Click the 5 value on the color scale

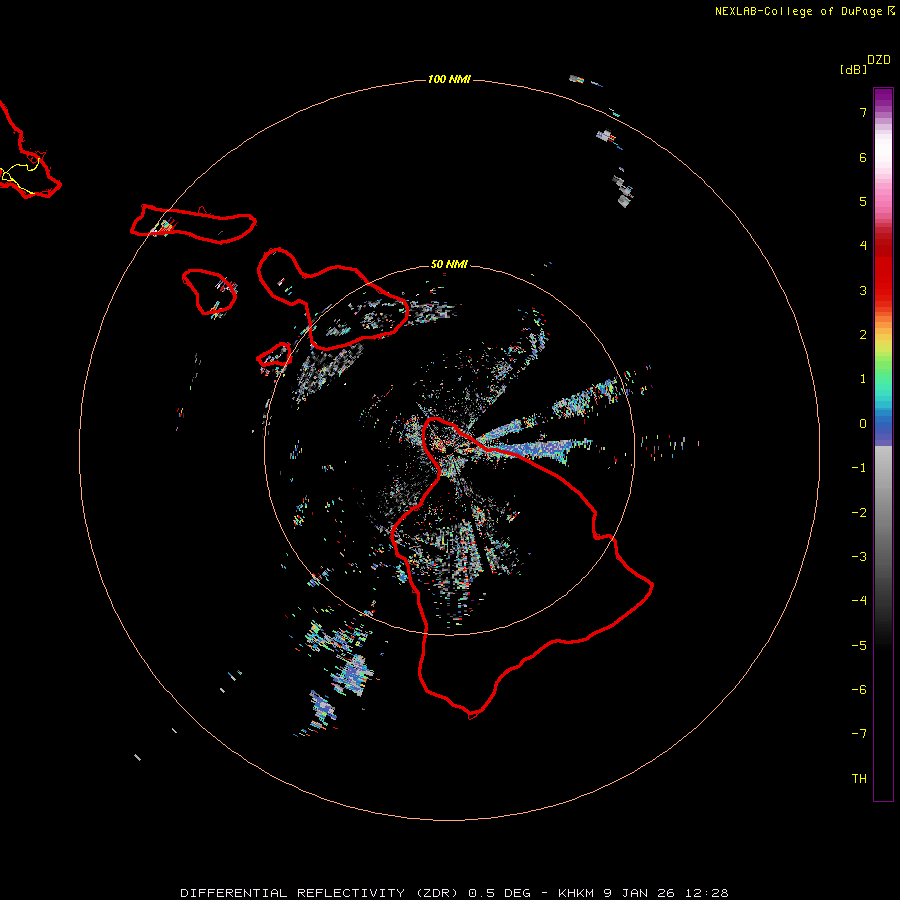(863, 201)
